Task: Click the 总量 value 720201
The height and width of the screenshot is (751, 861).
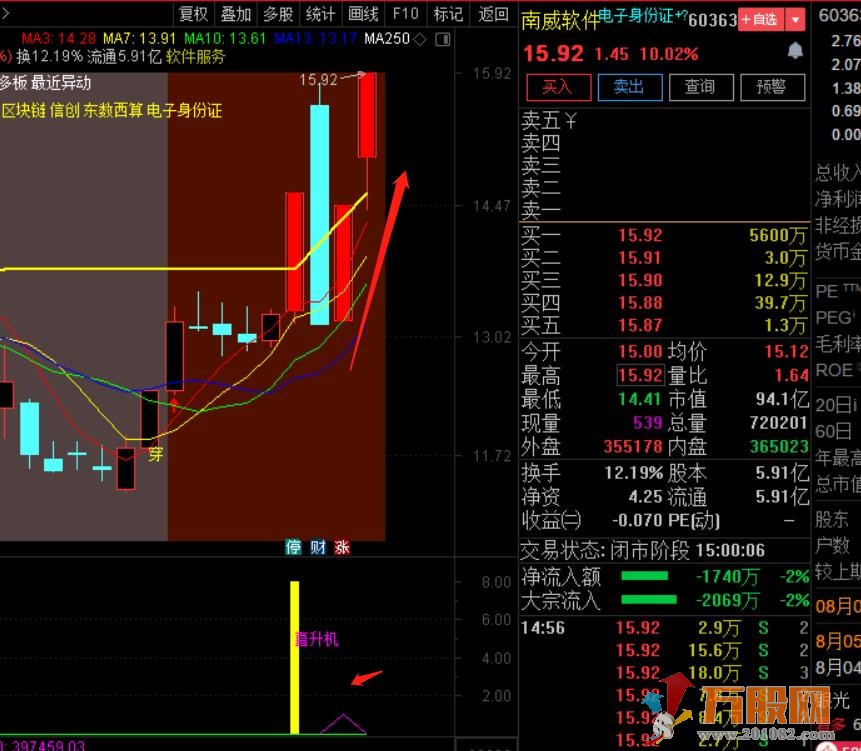Action: (x=779, y=423)
